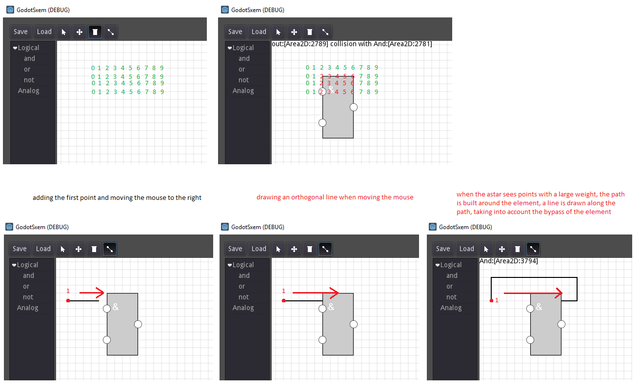Image resolution: width=640 pixels, height=389 pixels.
Task: Choose the move tool in the bottom-right window
Action: pos(502,249)
